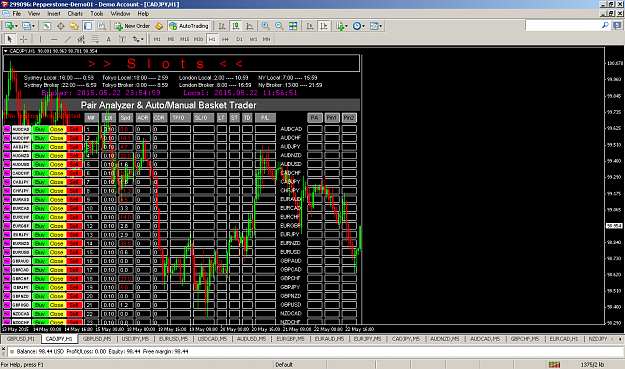625x369 pixels.
Task: Open the Insert menu
Action: (x=54, y=14)
